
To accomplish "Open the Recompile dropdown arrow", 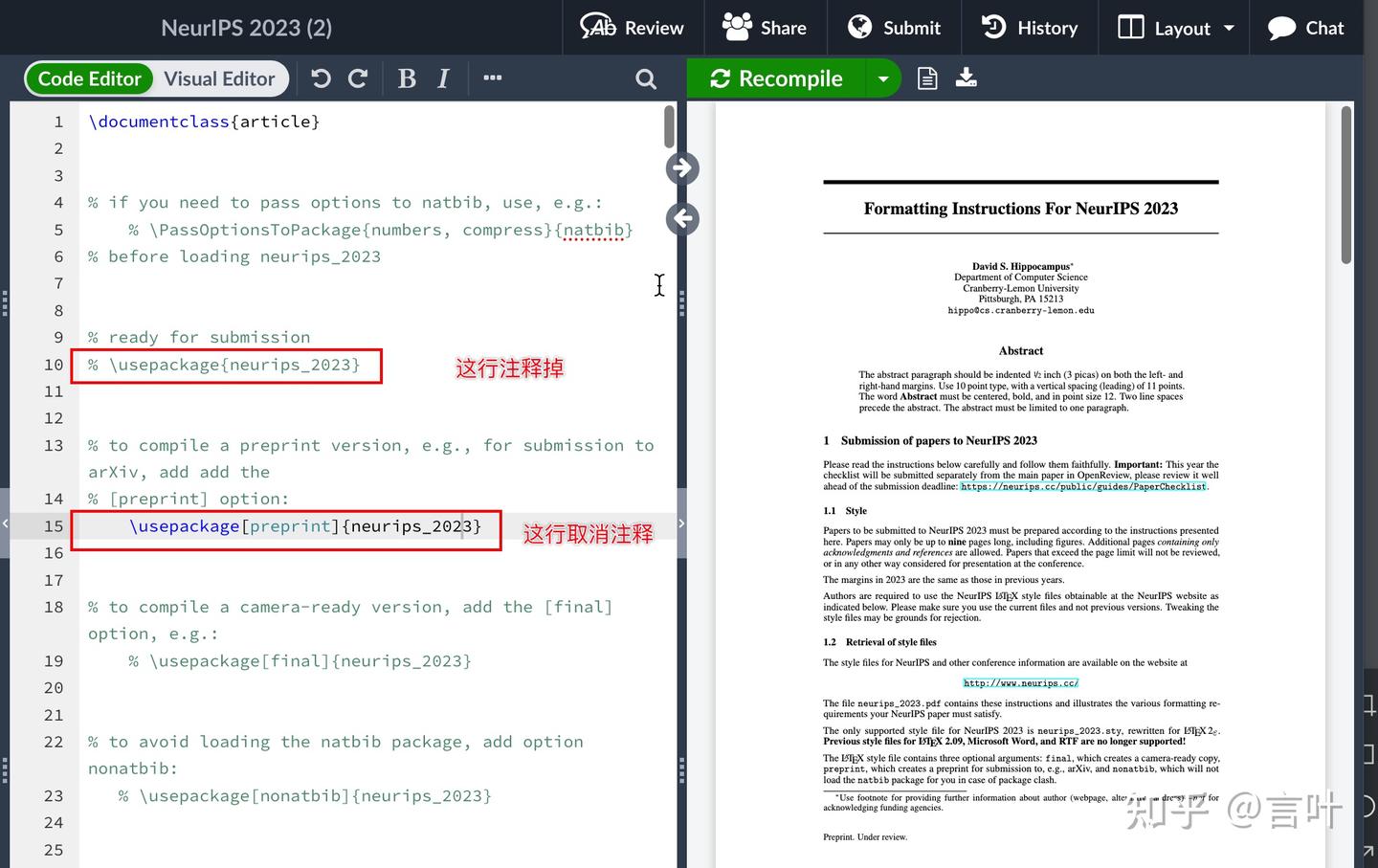I will pyautogui.click(x=882, y=78).
